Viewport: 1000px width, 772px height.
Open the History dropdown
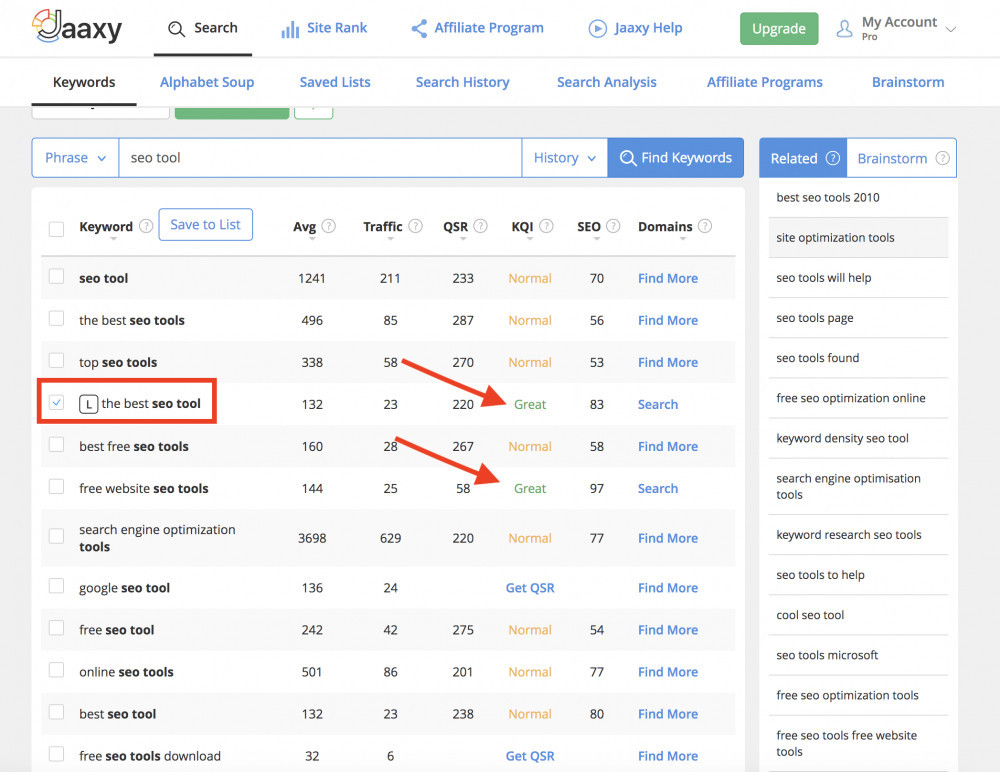pyautogui.click(x=564, y=158)
